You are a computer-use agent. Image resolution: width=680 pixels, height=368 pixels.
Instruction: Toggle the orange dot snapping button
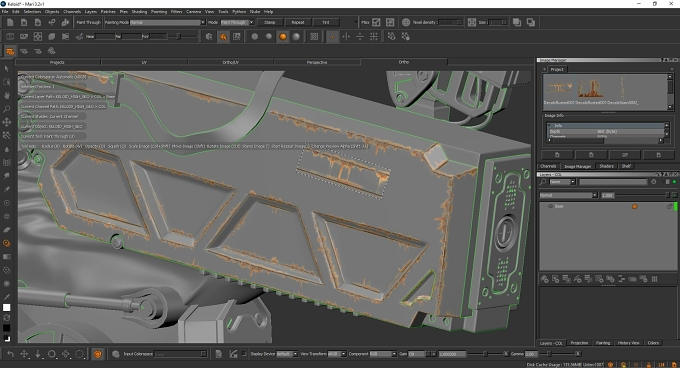(332, 37)
